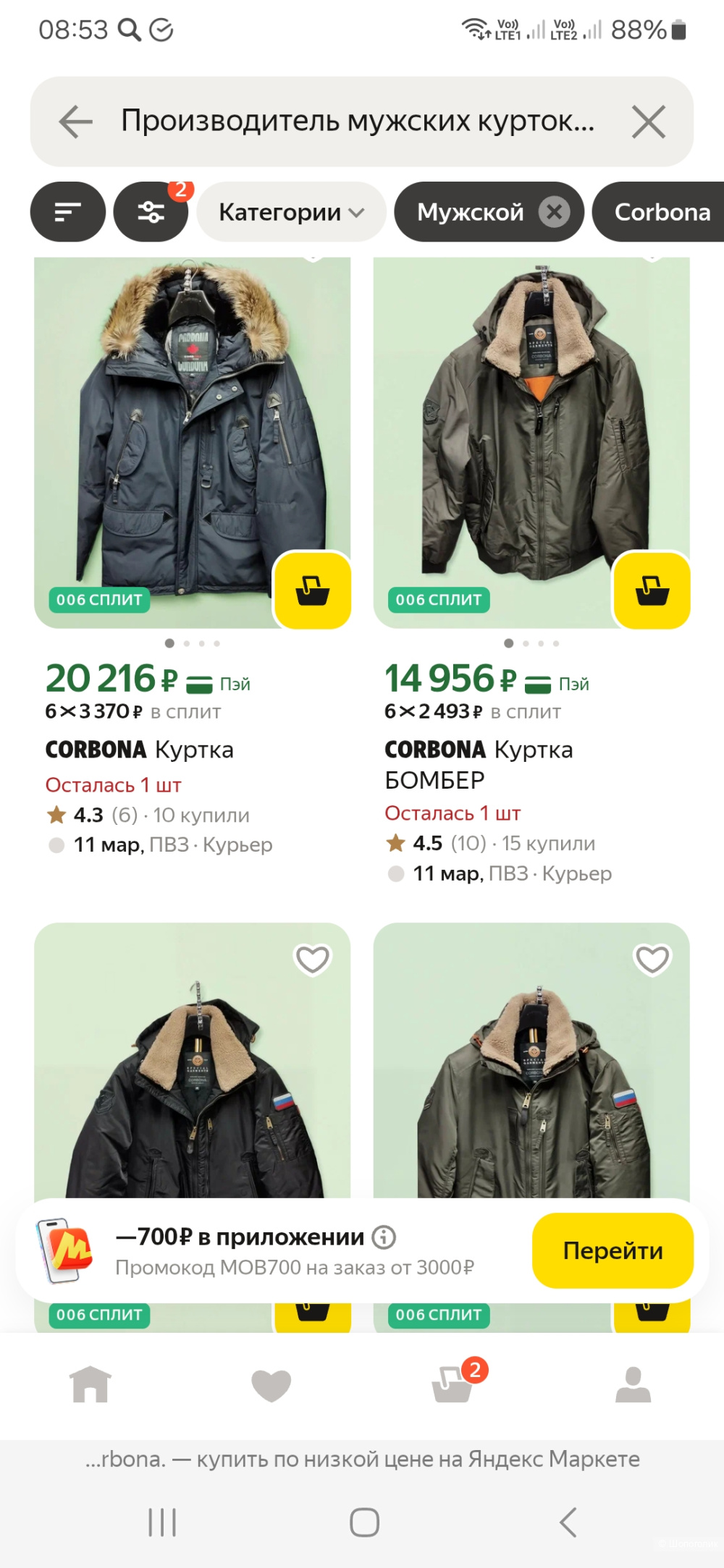The image size is (724, 1568).
Task: Open the sort options icon
Action: tap(67, 211)
